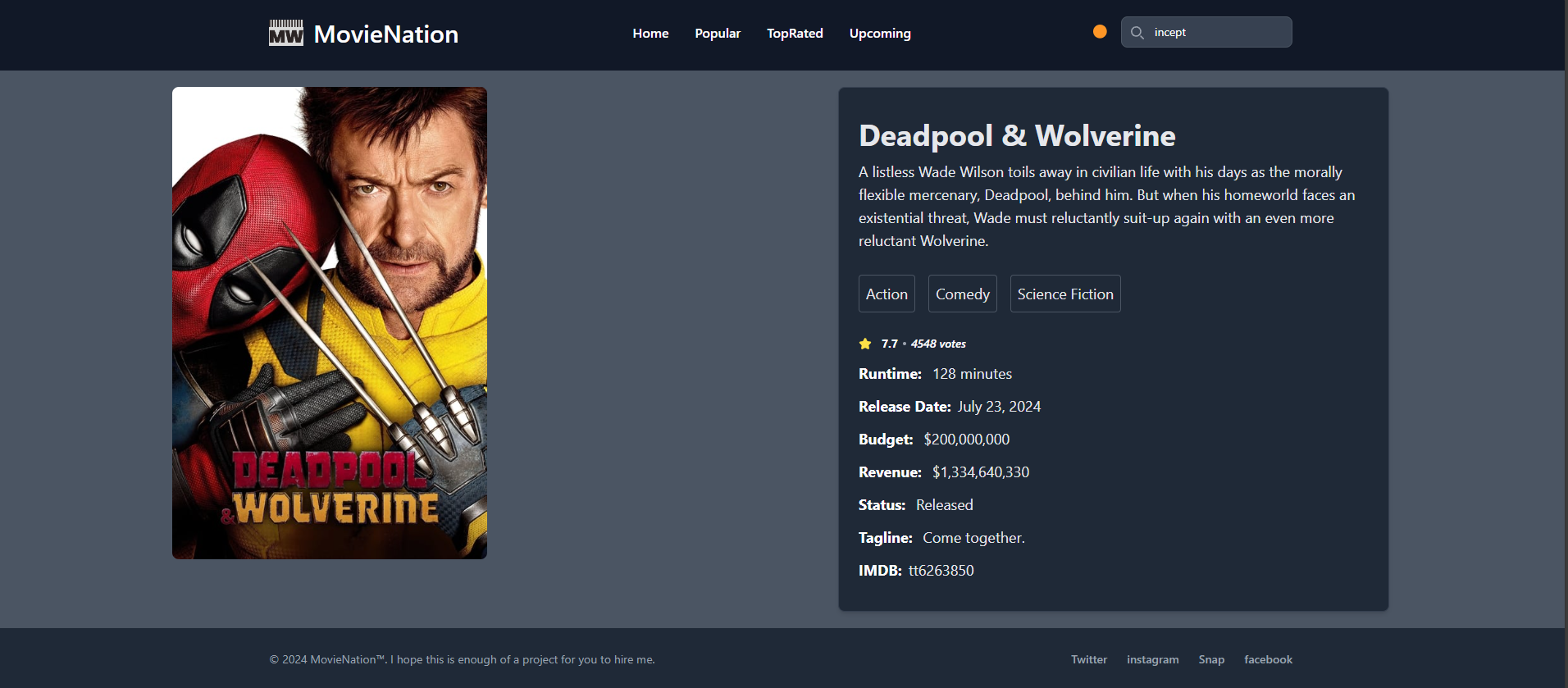This screenshot has height=688, width=1568.
Task: Click the 'Come together.' tagline text
Action: coord(973,538)
